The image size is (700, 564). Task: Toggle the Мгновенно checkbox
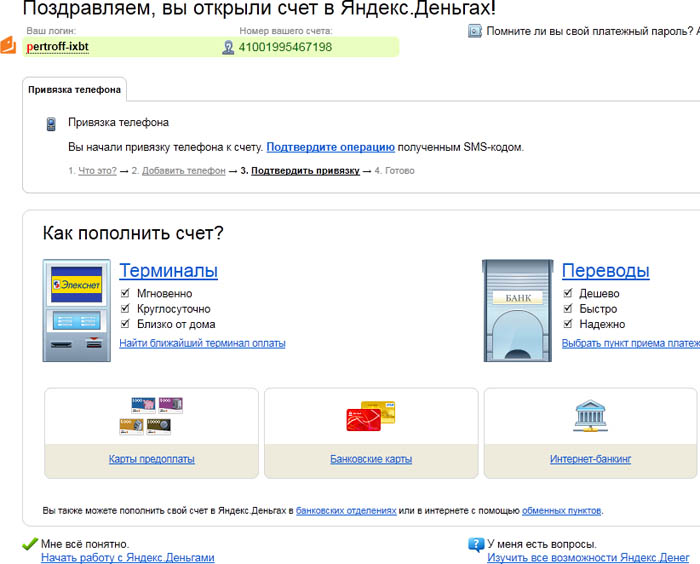point(125,293)
